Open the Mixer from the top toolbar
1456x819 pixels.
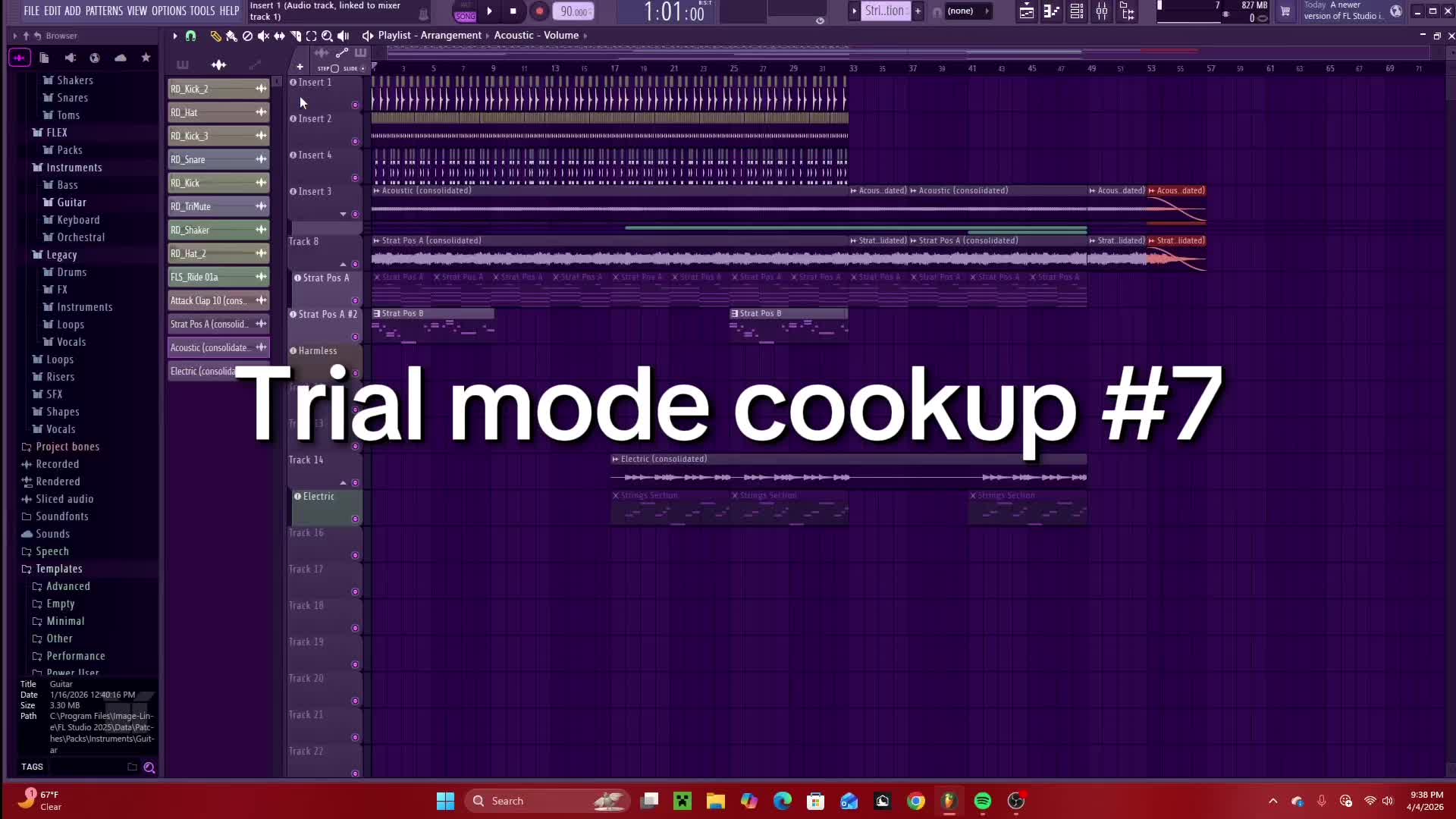click(x=1102, y=11)
